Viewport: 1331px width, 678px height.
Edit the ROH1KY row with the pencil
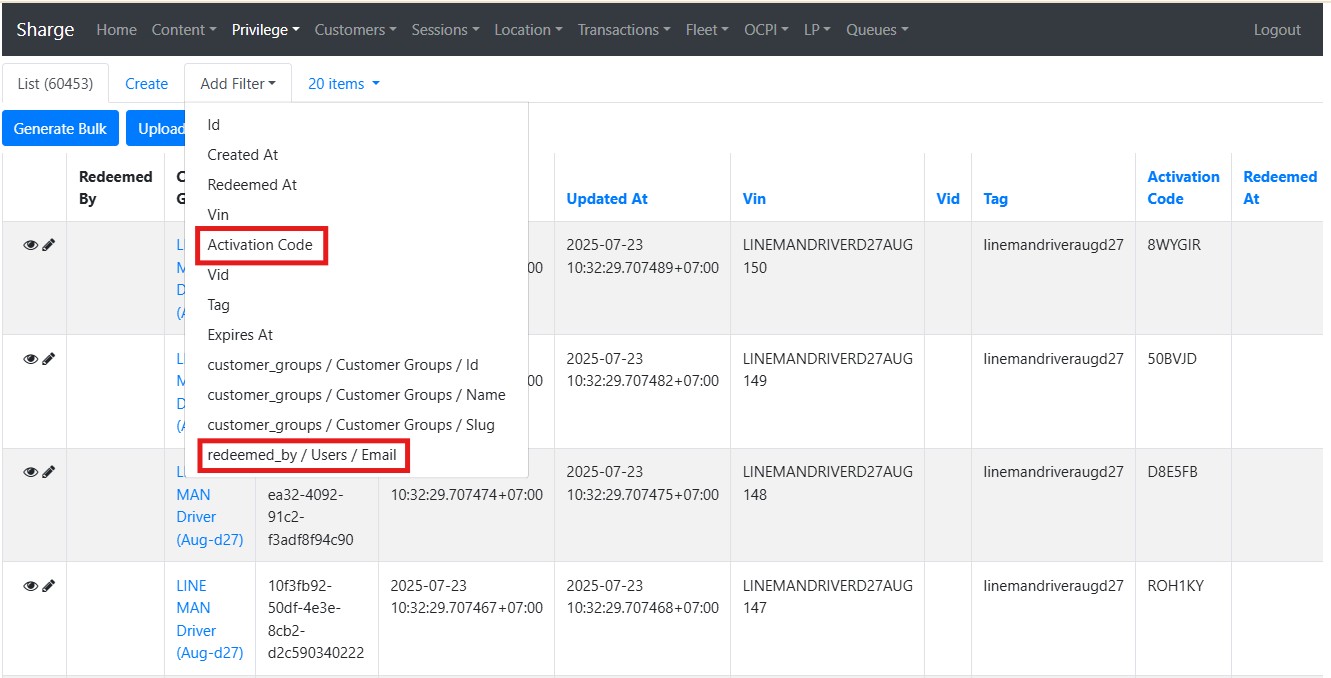[48, 586]
